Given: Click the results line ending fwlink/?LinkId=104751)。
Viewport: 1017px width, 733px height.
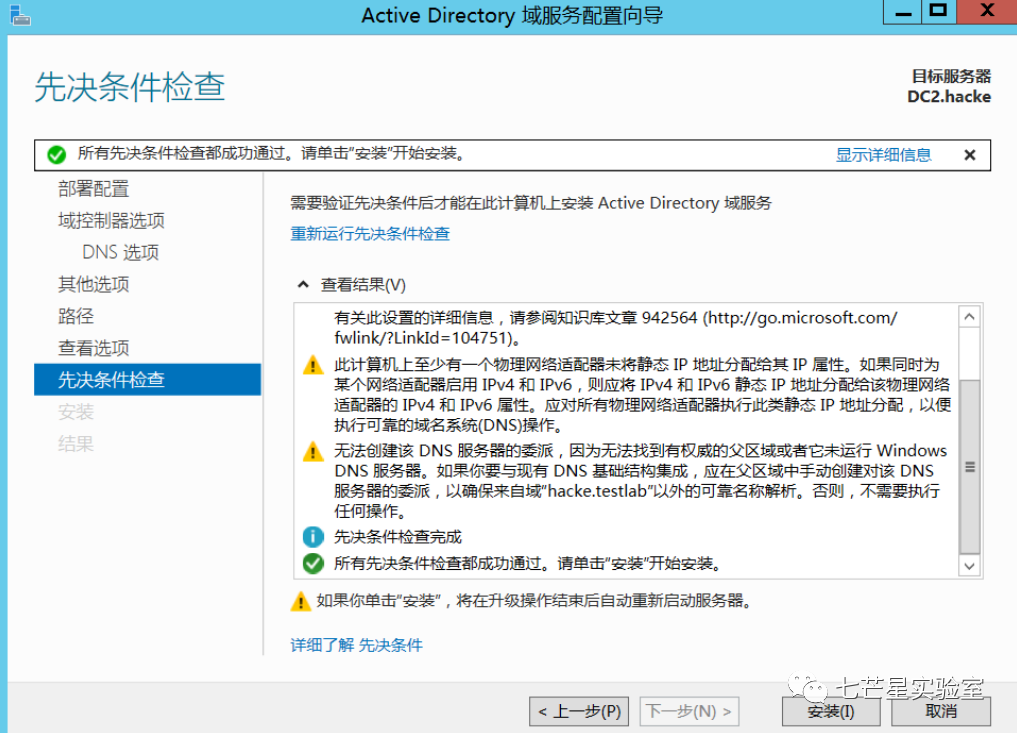Looking at the screenshot, I should (x=427, y=338).
